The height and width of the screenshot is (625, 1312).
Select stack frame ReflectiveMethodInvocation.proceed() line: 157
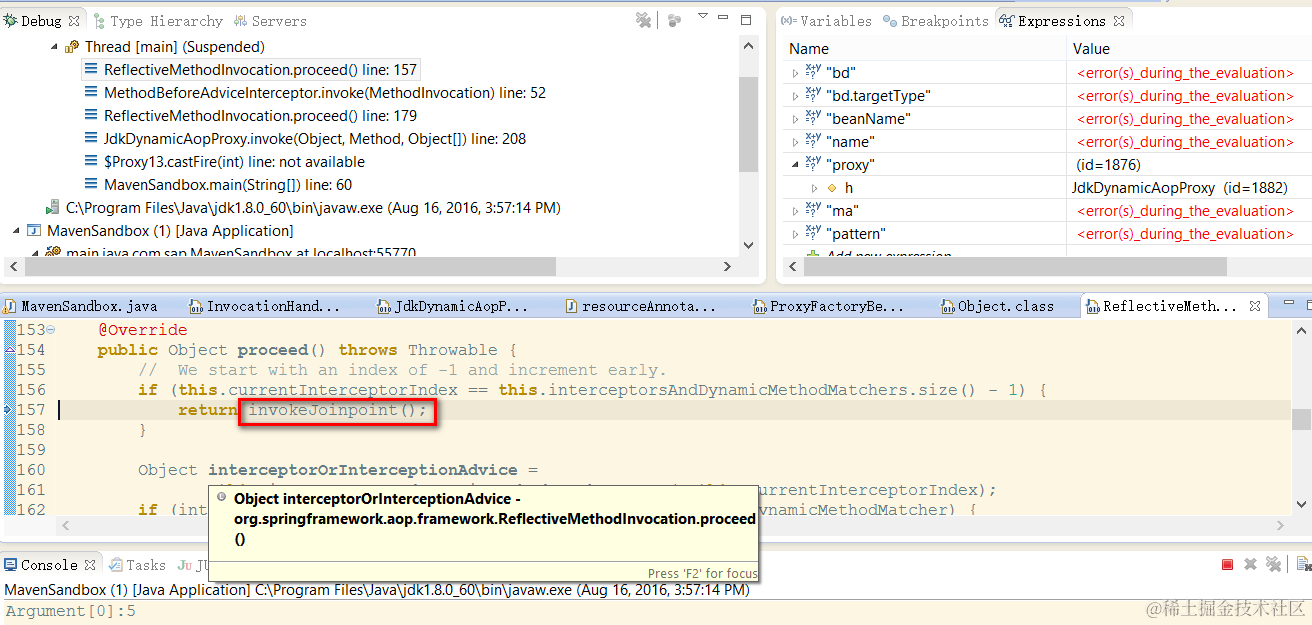tap(251, 70)
